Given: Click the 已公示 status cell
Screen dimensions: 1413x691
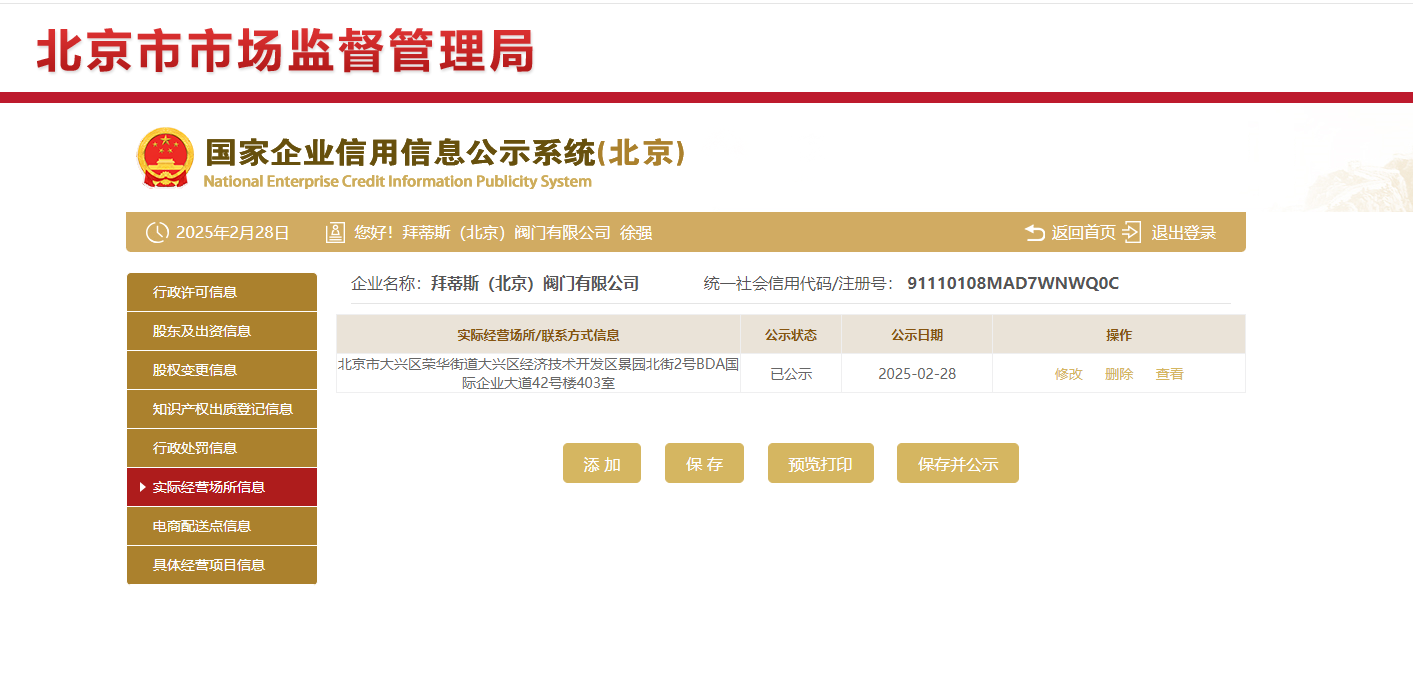Looking at the screenshot, I should tap(791, 373).
